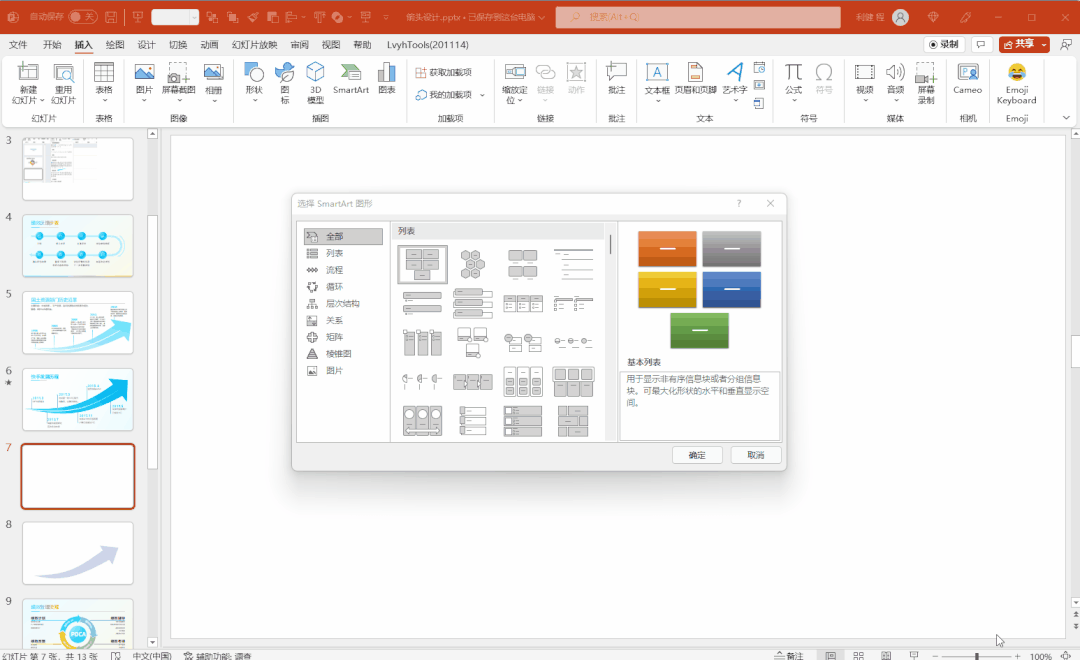Screen dimensions: 1080x660
Task: Choose the basic block list SmartArt layout
Action: pyautogui.click(x=422, y=265)
